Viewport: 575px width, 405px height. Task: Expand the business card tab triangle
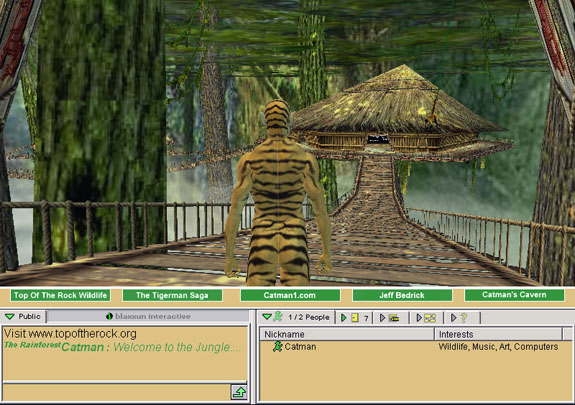pyautogui.click(x=382, y=318)
